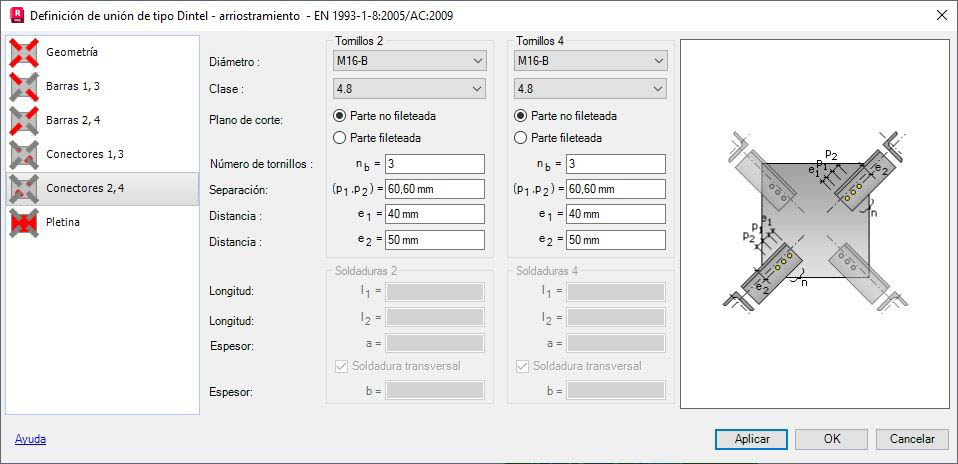Click the connection diagram preview
958x464 pixels.
(815, 224)
